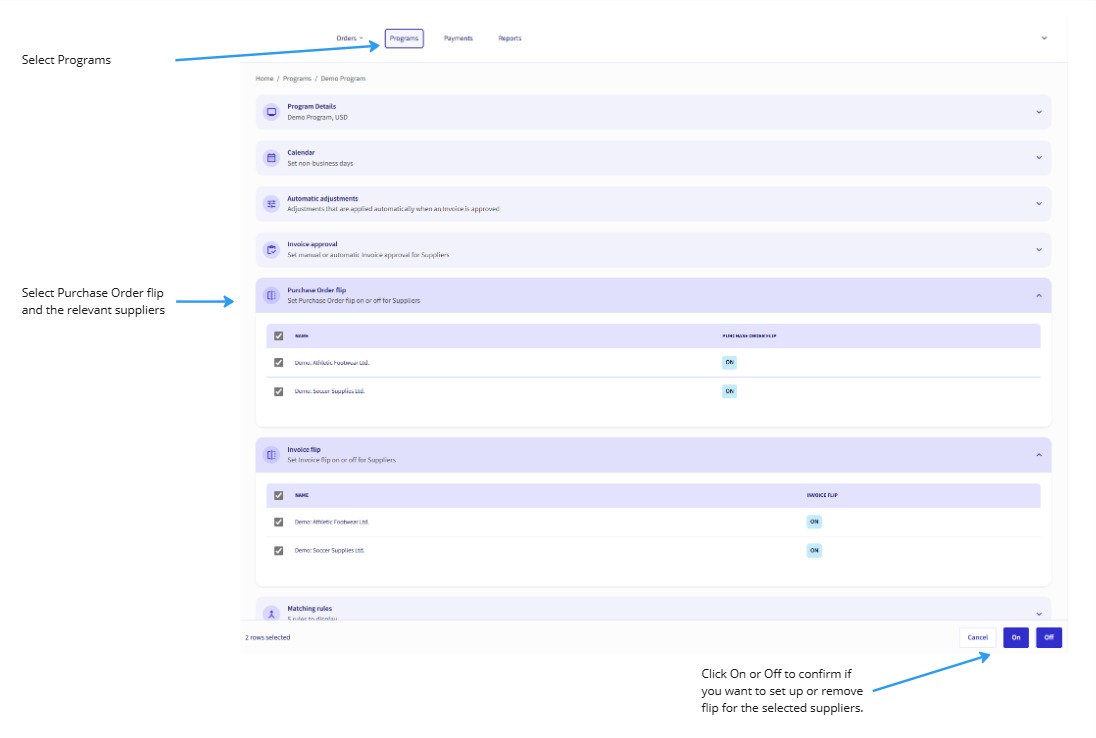Click the Program Details monitor icon
1096x738 pixels.
(x=271, y=112)
